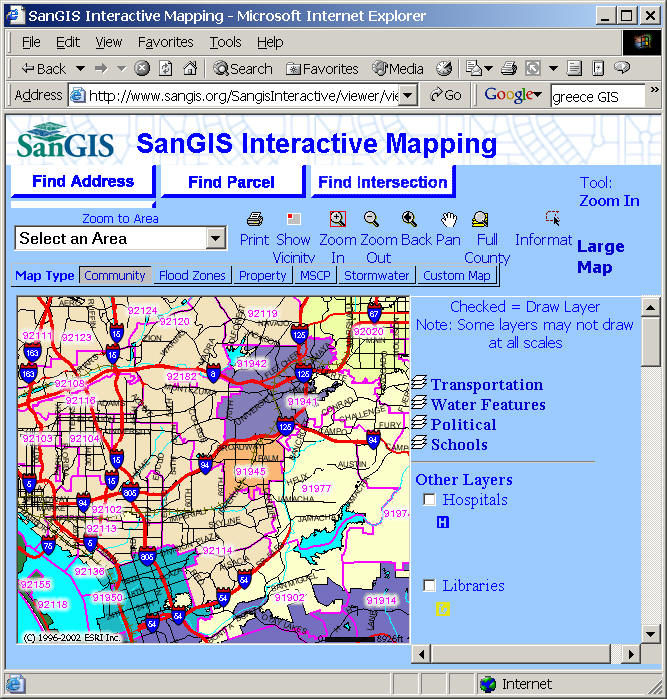Click the layer panel scroll right arrow
The image size is (667, 699).
tap(630, 654)
